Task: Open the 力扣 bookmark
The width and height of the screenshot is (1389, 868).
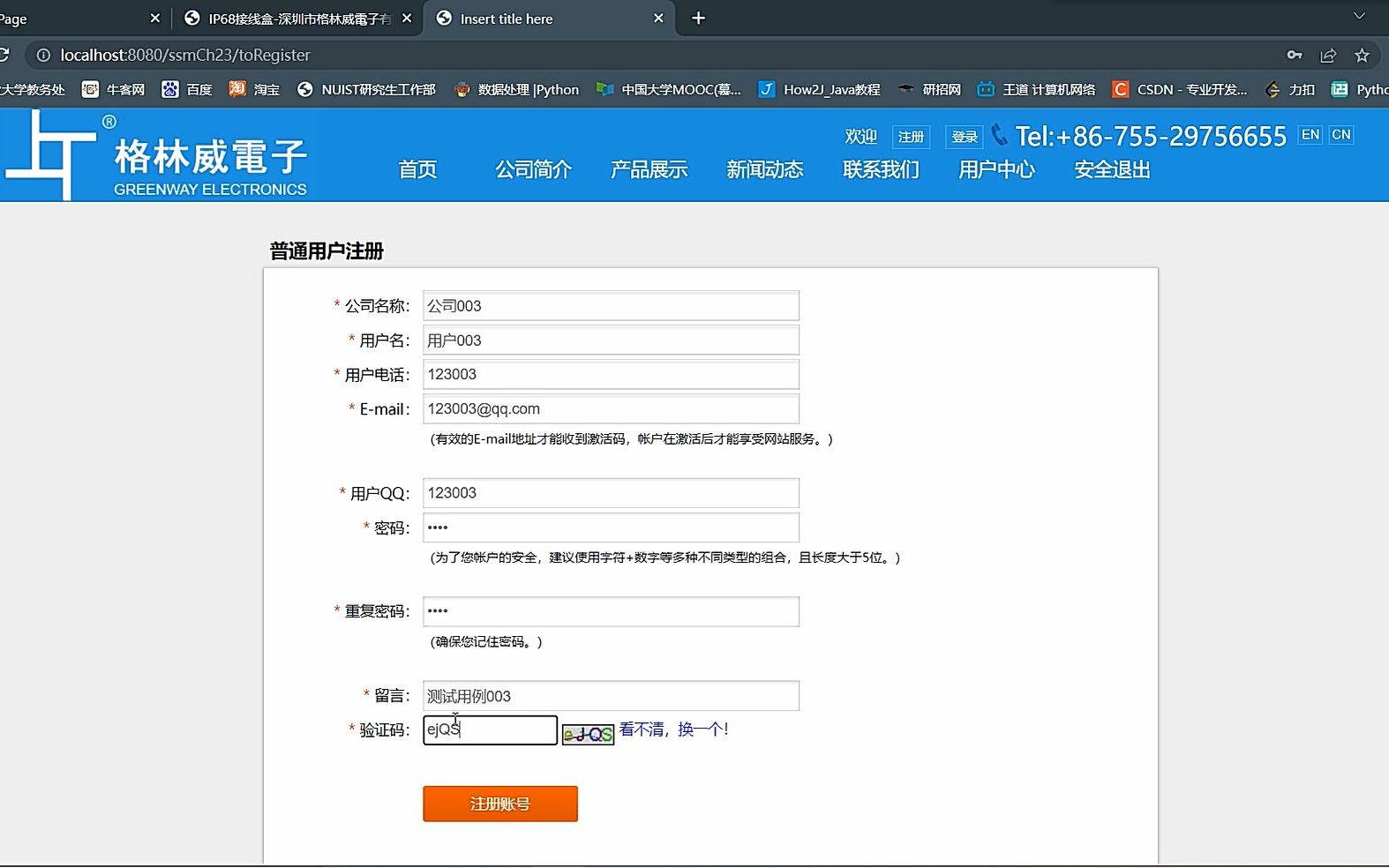Action: pos(1290,89)
